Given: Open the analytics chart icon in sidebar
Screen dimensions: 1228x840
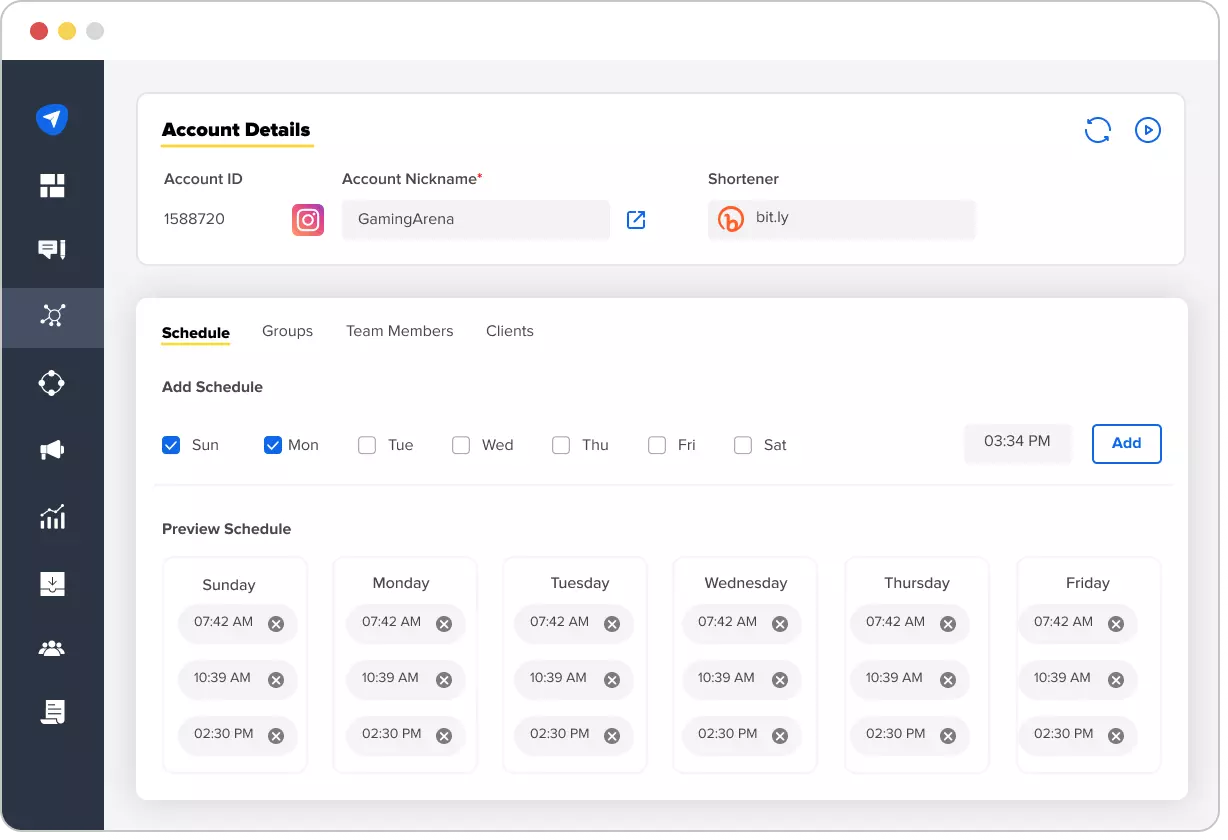Looking at the screenshot, I should pyautogui.click(x=52, y=517).
